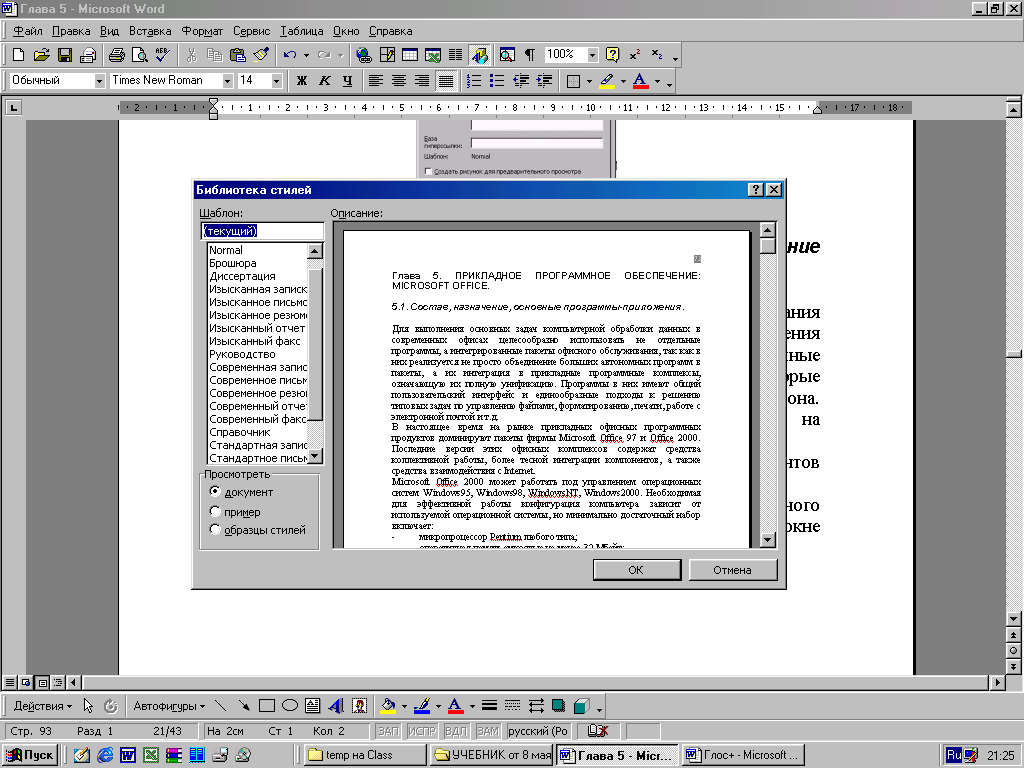Click the Undo arrow icon
This screenshot has width=1024, height=768.
point(289,55)
